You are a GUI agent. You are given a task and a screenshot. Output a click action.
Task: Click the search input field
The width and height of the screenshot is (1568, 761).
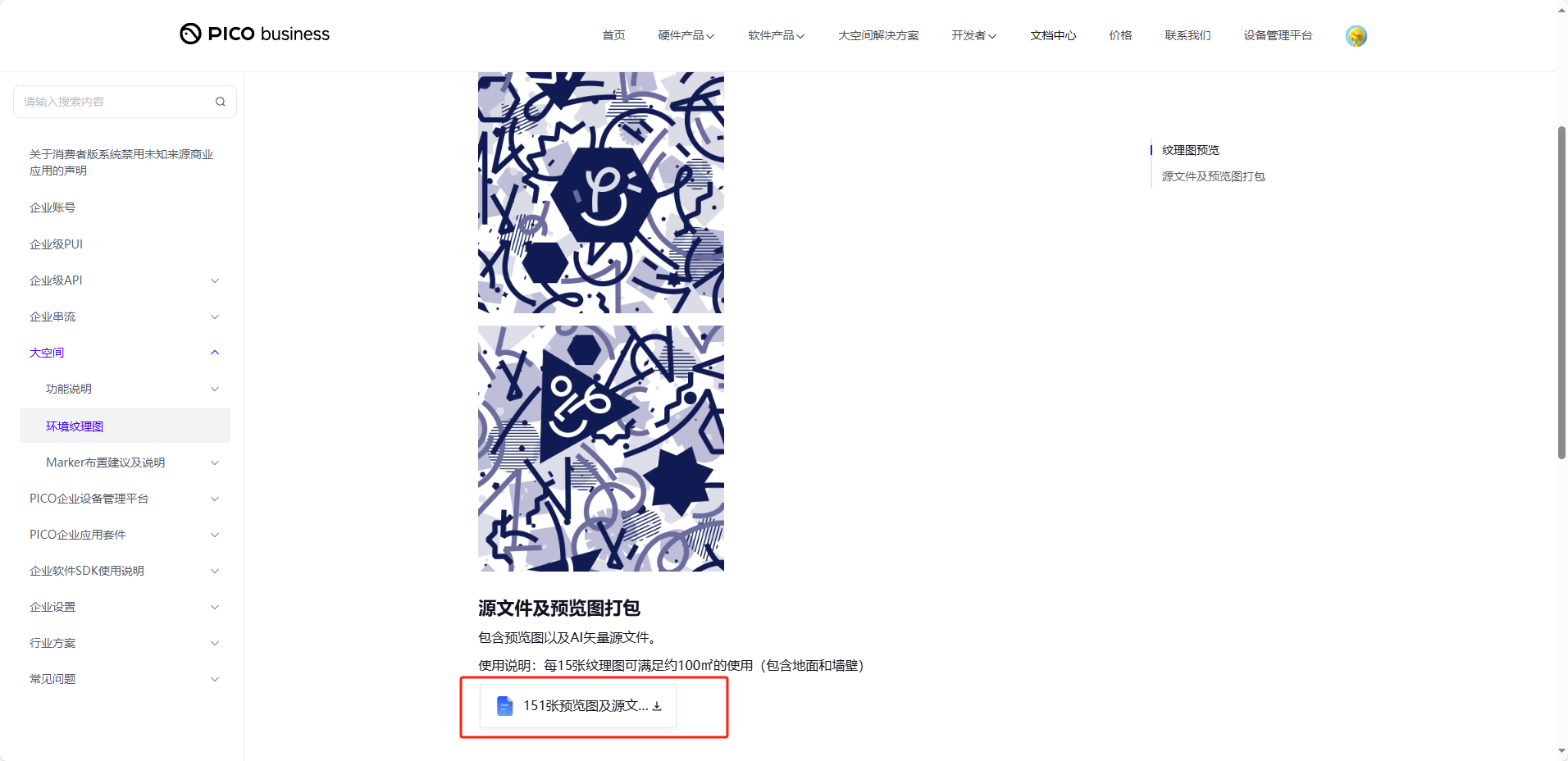click(x=125, y=102)
